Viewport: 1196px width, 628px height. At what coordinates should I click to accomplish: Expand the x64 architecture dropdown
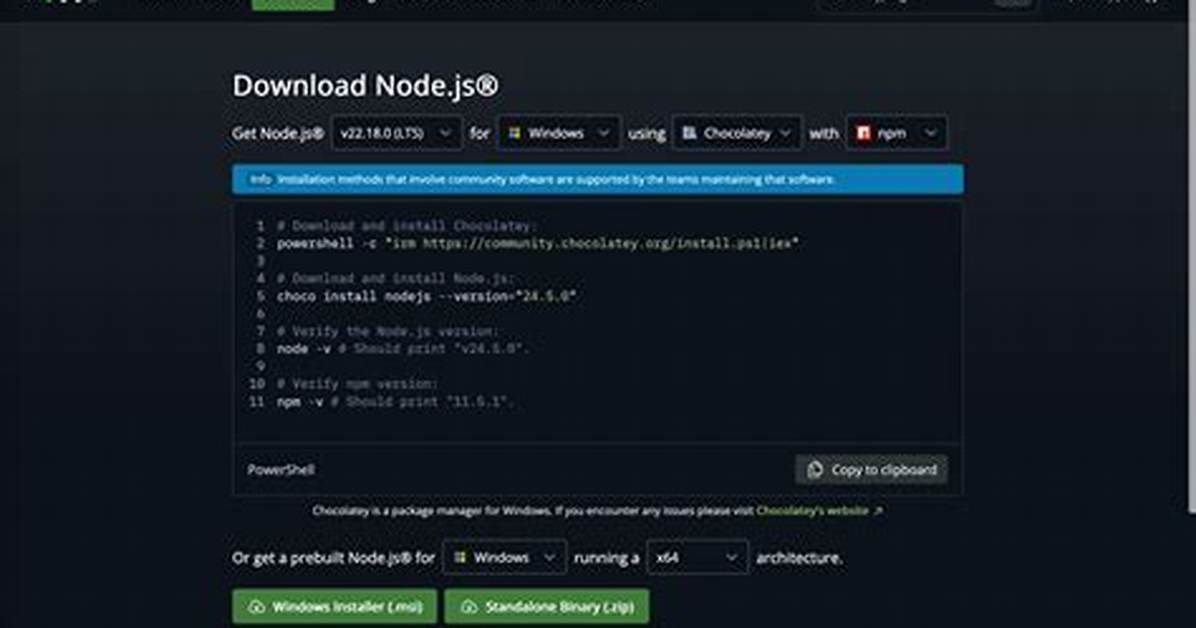697,558
